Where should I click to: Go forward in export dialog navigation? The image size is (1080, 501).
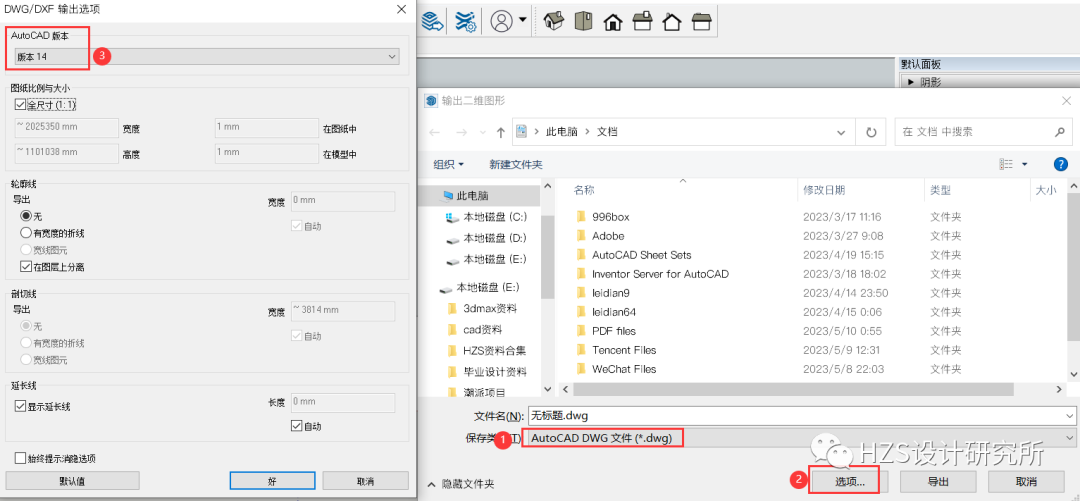pos(463,132)
